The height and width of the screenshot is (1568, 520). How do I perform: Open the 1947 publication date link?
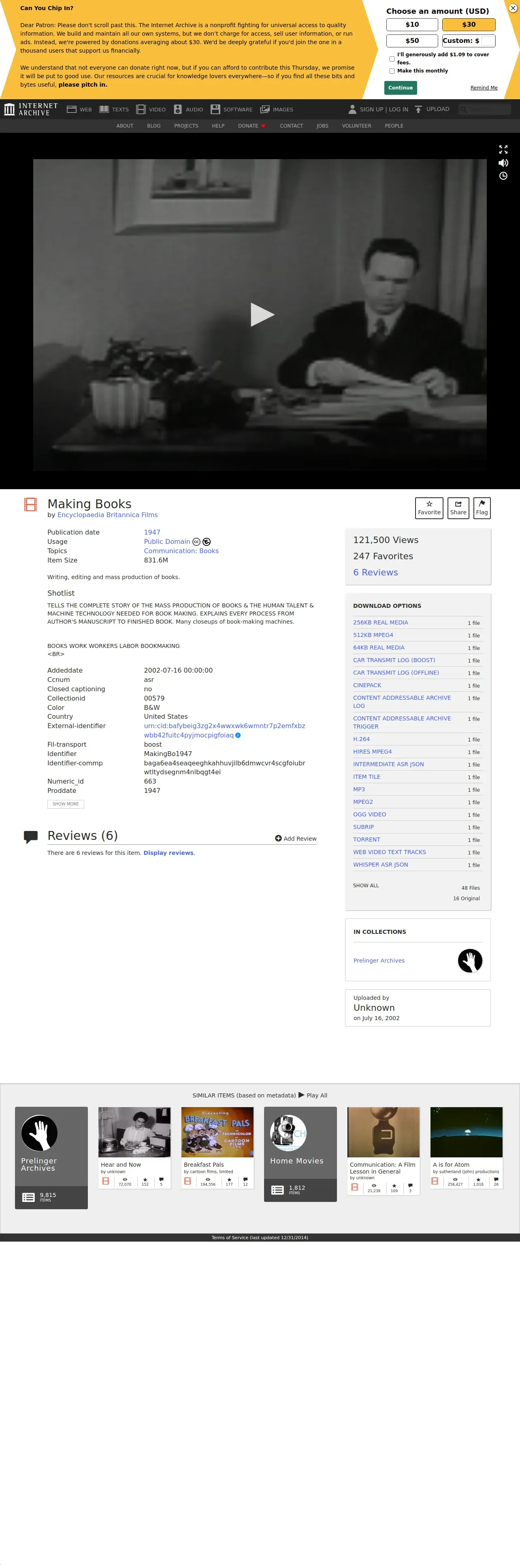click(x=151, y=533)
